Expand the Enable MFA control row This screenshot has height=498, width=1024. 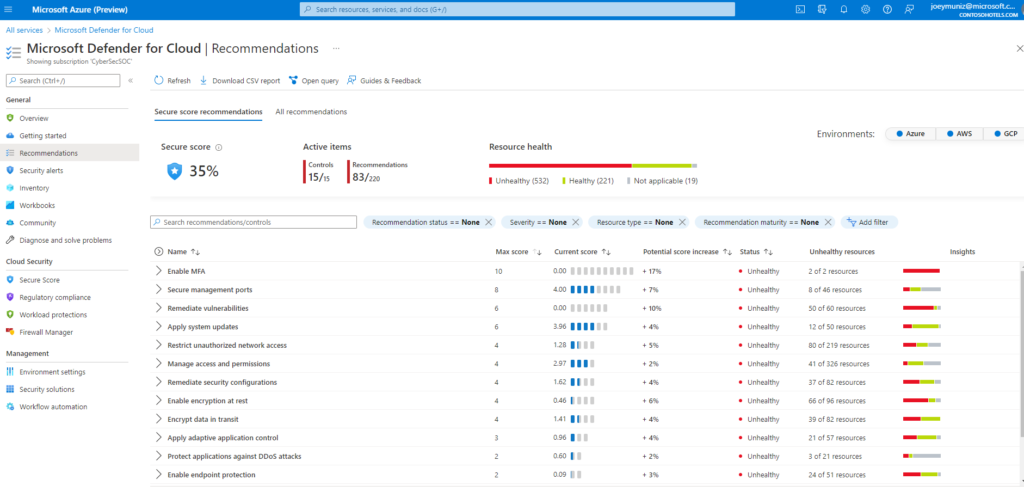click(x=158, y=271)
